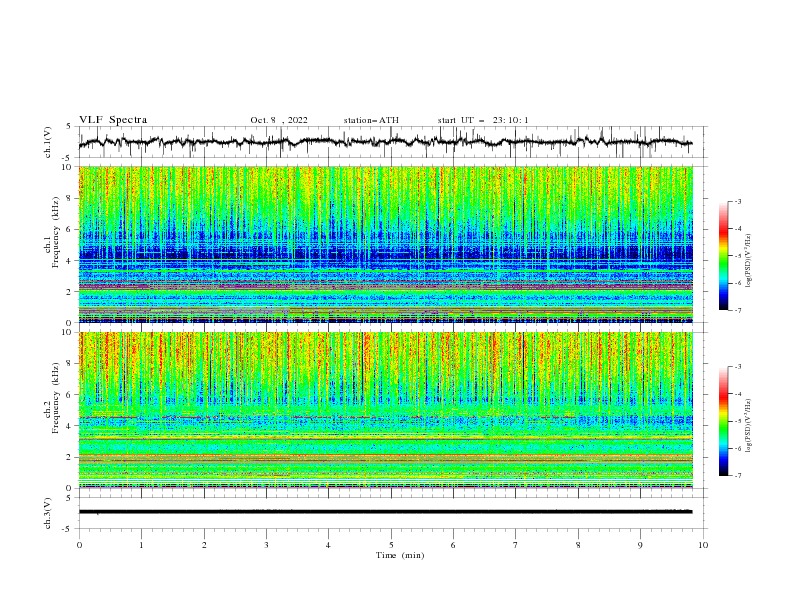Click the ch.1 "Frequency (kHz)" axis label

(x=55, y=233)
